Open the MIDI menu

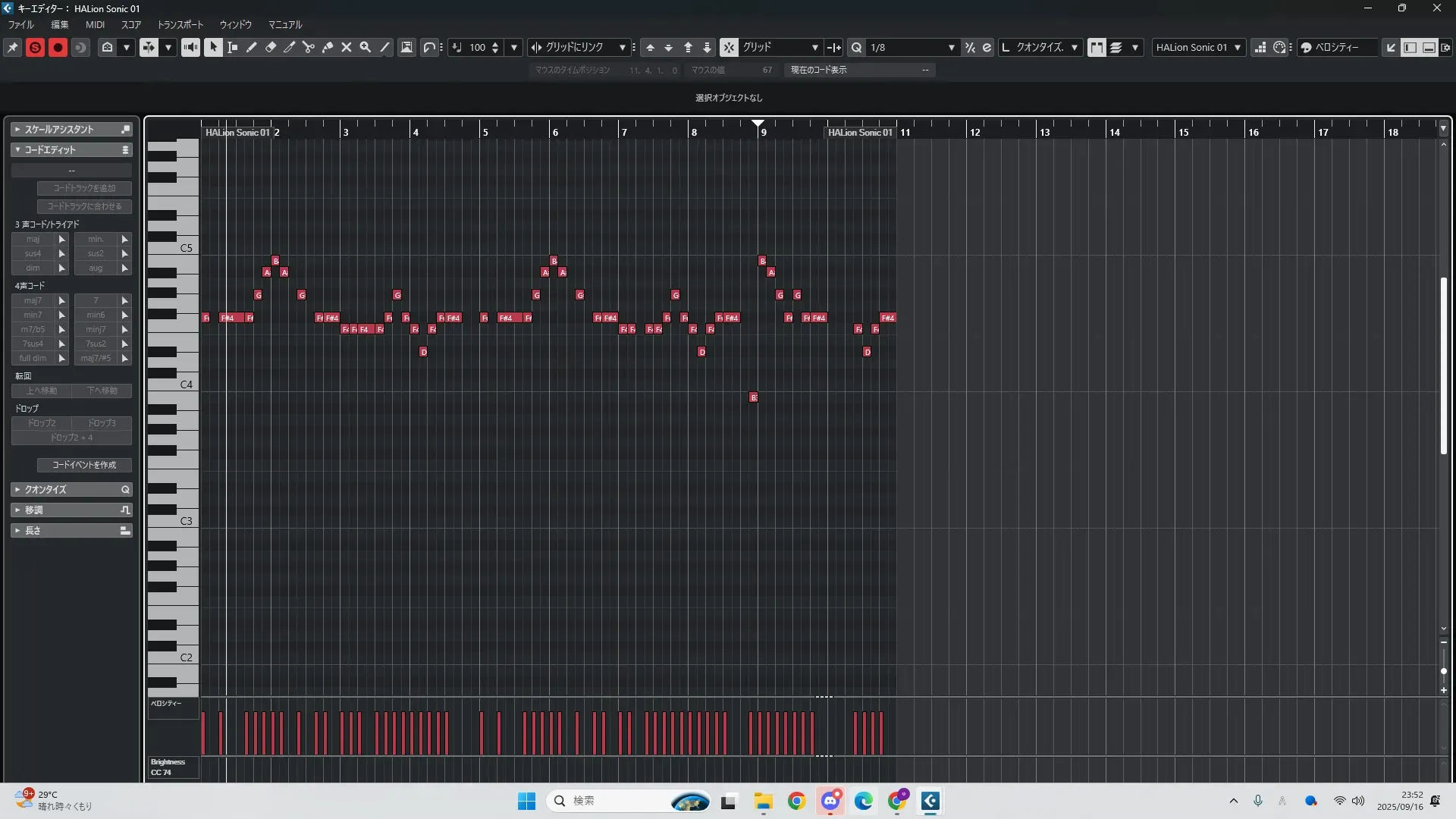tap(95, 24)
